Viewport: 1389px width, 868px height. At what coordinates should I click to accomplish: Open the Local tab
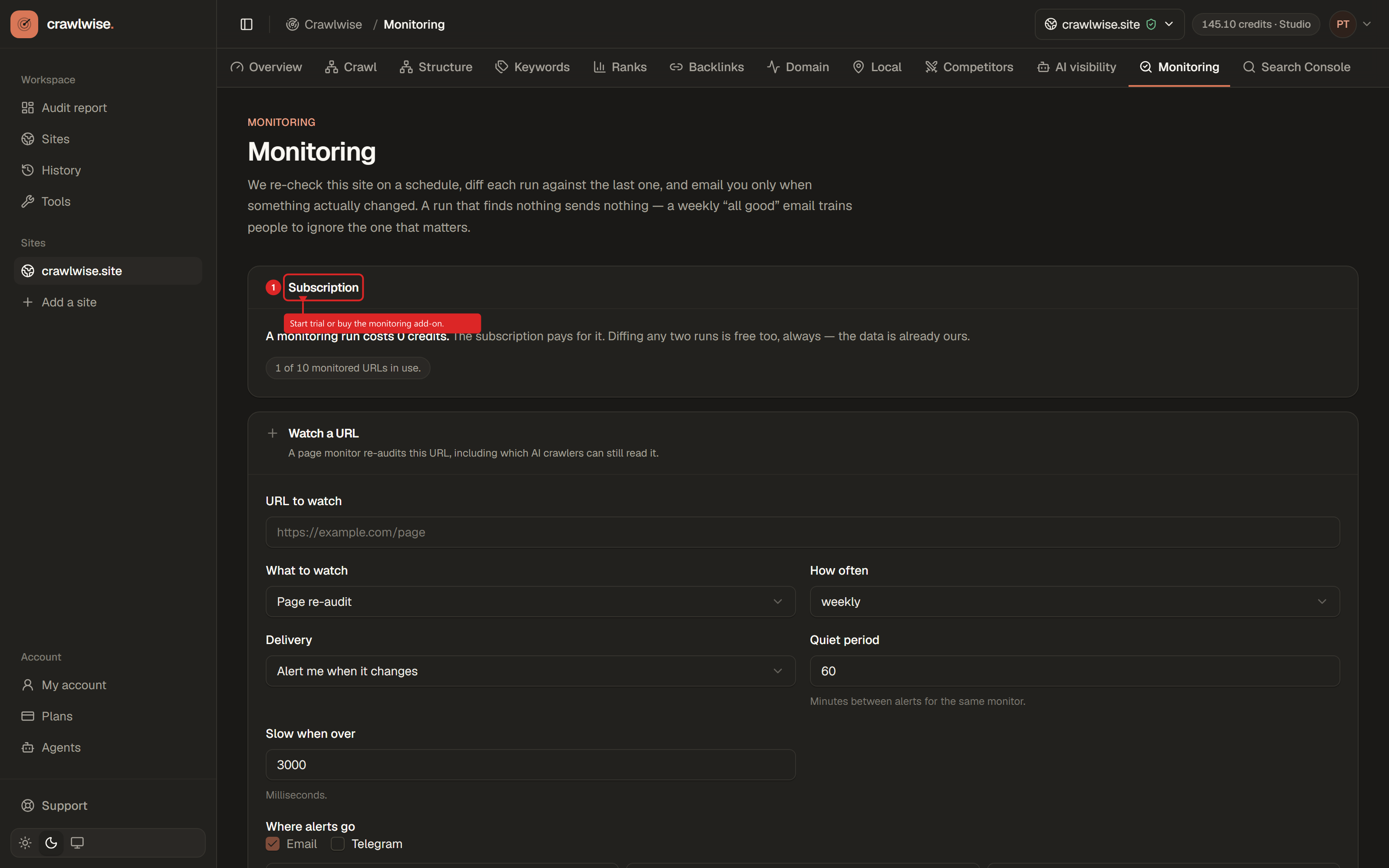tap(877, 67)
